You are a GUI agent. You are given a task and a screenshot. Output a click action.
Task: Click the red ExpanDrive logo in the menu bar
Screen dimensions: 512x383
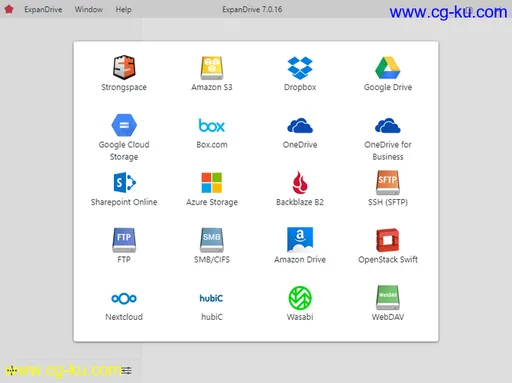click(x=9, y=9)
